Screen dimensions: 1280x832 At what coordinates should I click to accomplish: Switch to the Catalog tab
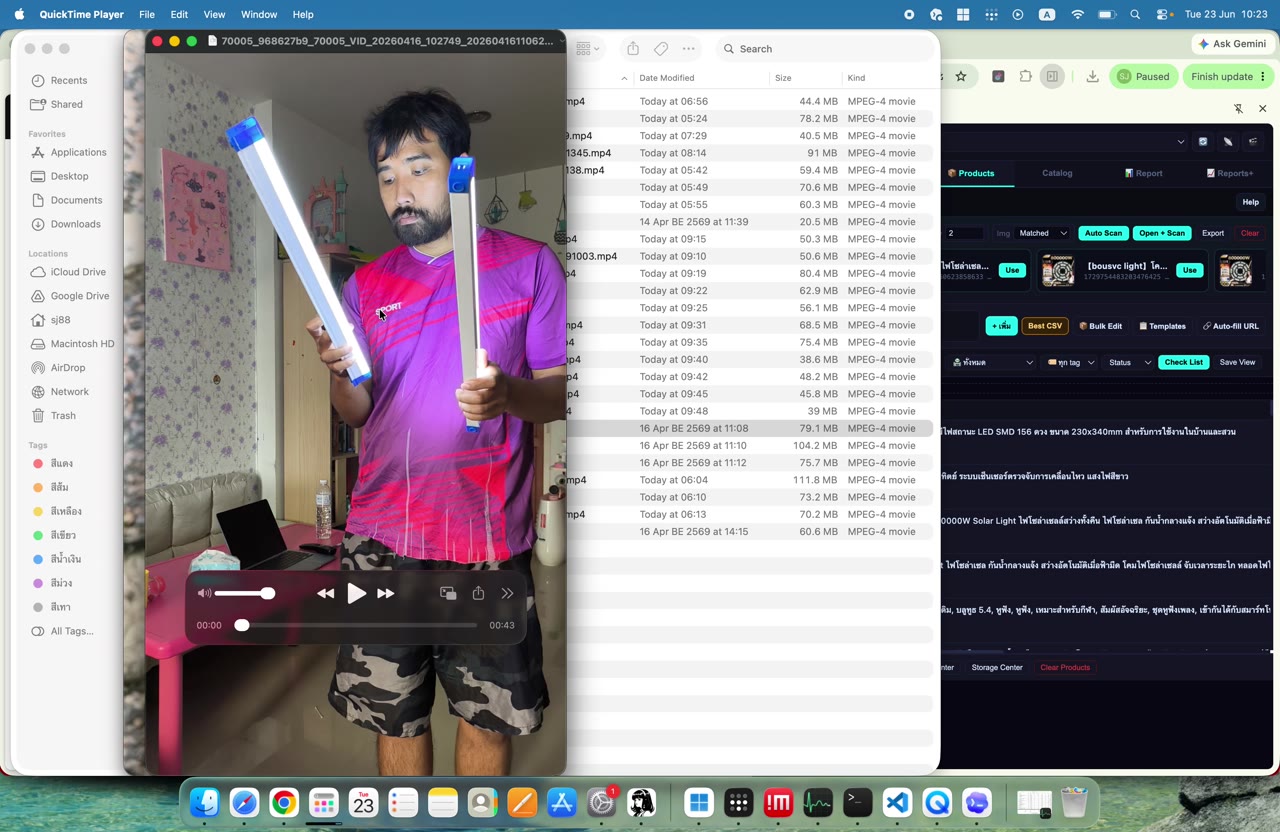(1057, 173)
